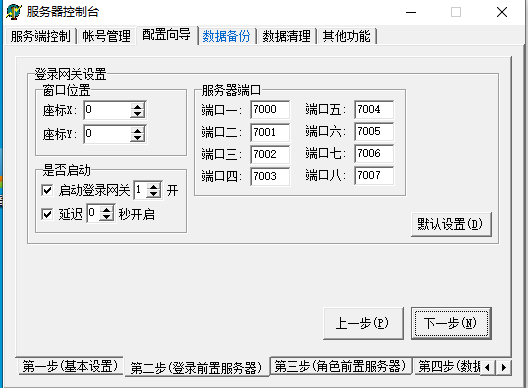The width and height of the screenshot is (528, 388).
Task: Decrease the 启动登录网关 count spinner
Action: [x=154, y=194]
